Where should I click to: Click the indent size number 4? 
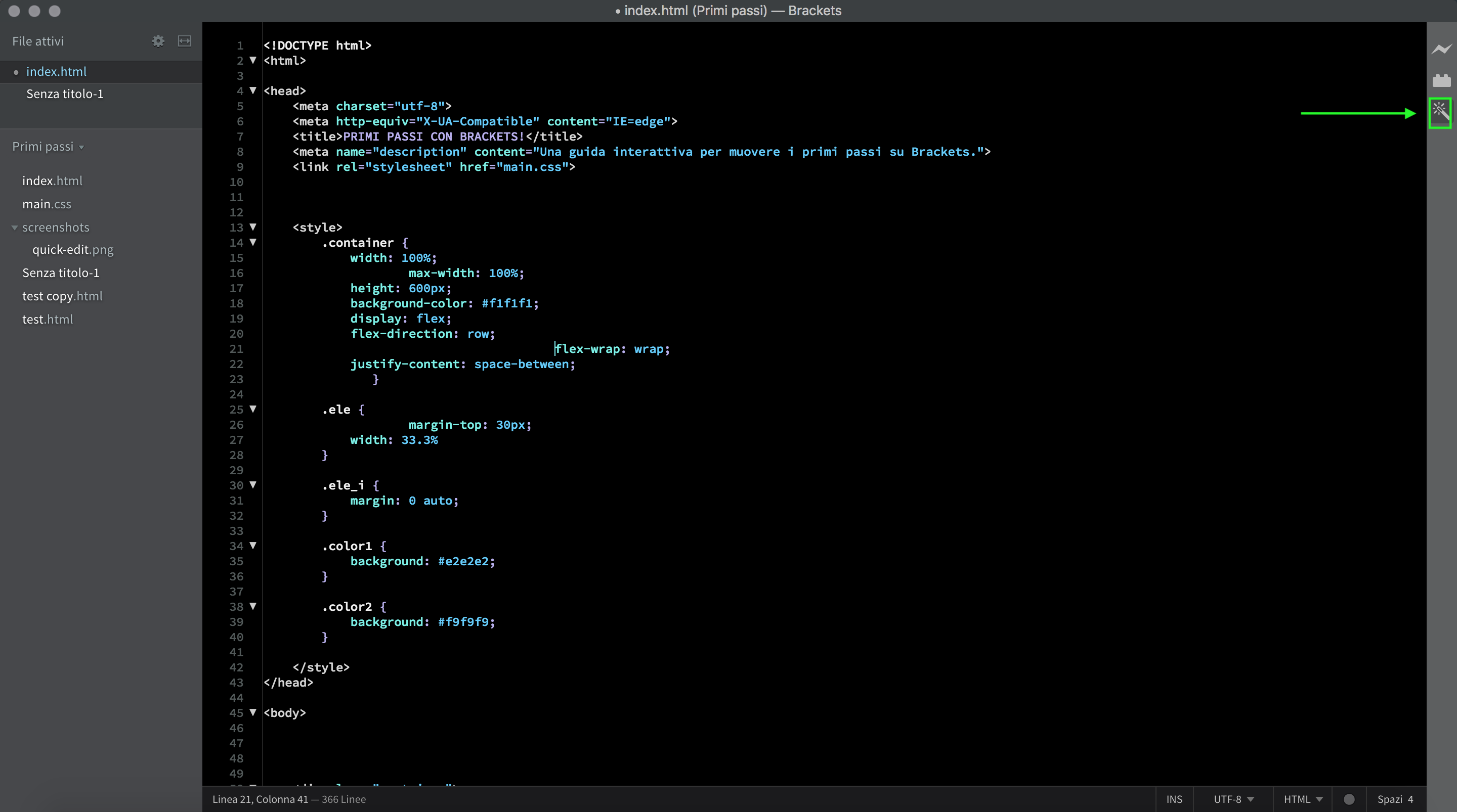click(1410, 799)
